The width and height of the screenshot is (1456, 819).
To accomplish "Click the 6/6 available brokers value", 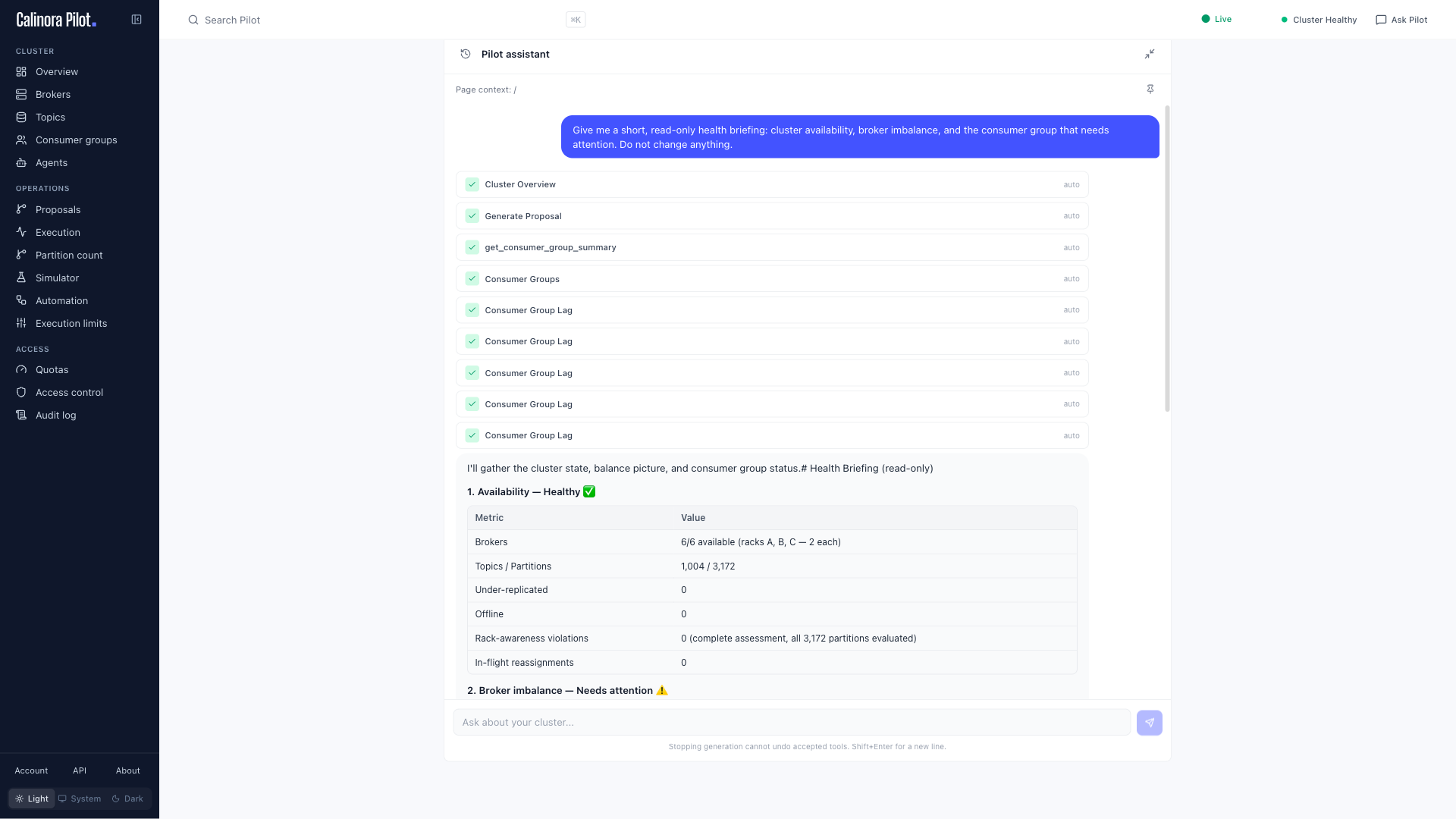I will click(761, 542).
